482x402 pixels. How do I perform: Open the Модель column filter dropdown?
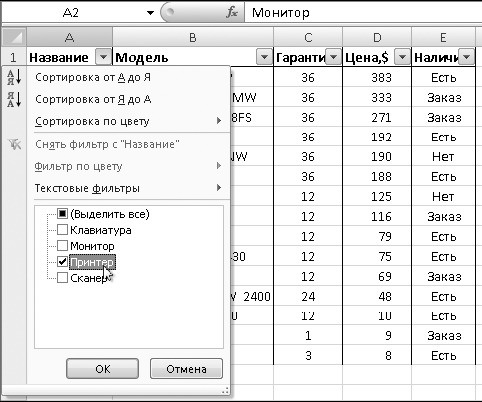(264, 57)
